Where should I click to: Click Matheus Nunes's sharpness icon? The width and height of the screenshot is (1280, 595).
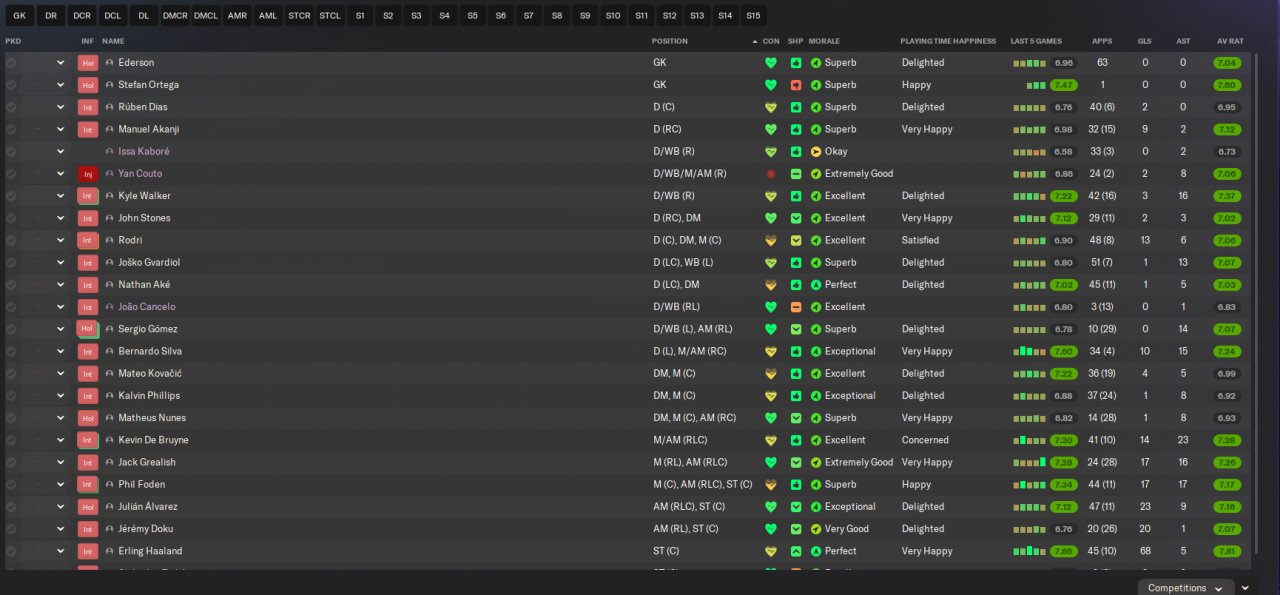coord(796,418)
